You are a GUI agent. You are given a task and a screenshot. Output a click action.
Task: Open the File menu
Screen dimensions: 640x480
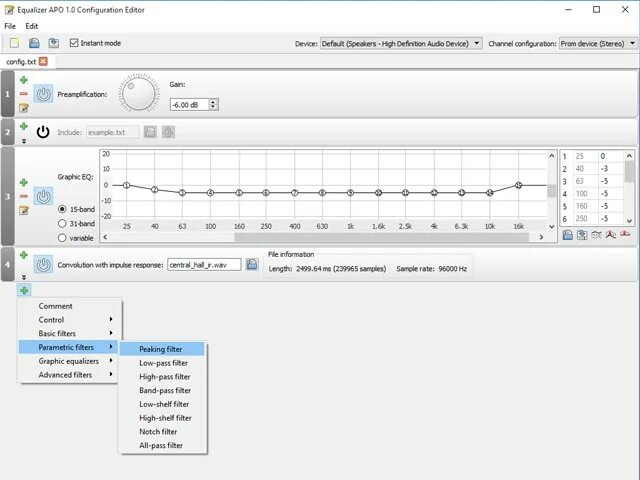10,26
